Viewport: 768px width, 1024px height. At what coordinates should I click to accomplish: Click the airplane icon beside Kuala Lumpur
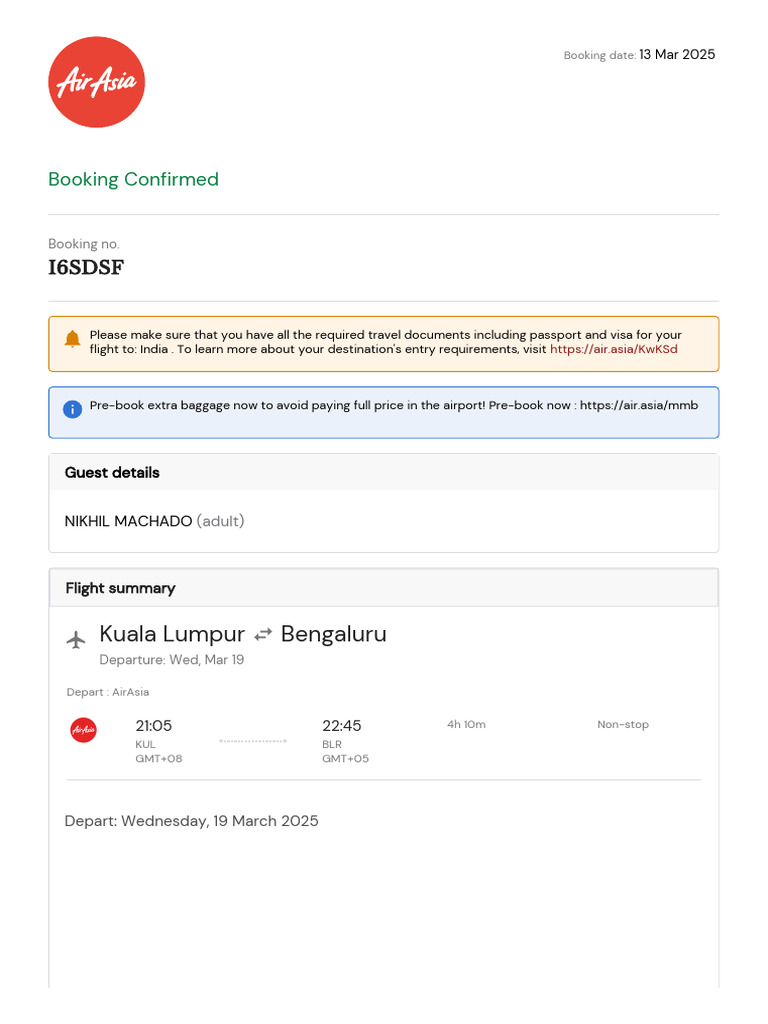(76, 639)
